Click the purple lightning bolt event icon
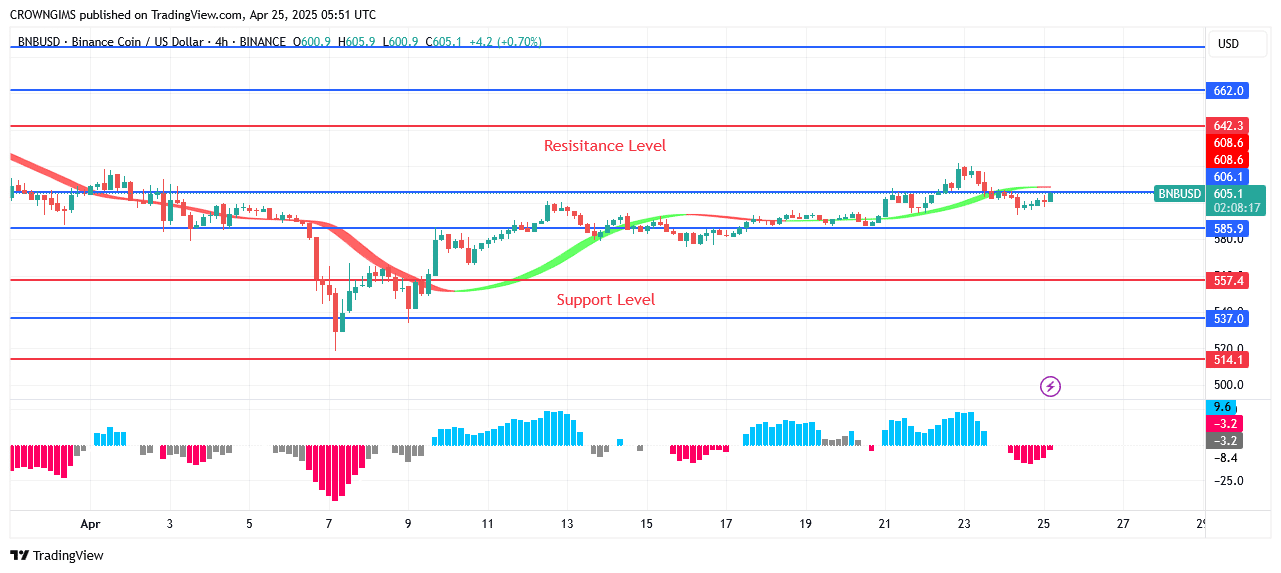Image resolution: width=1281 pixels, height=573 pixels. click(x=1050, y=386)
